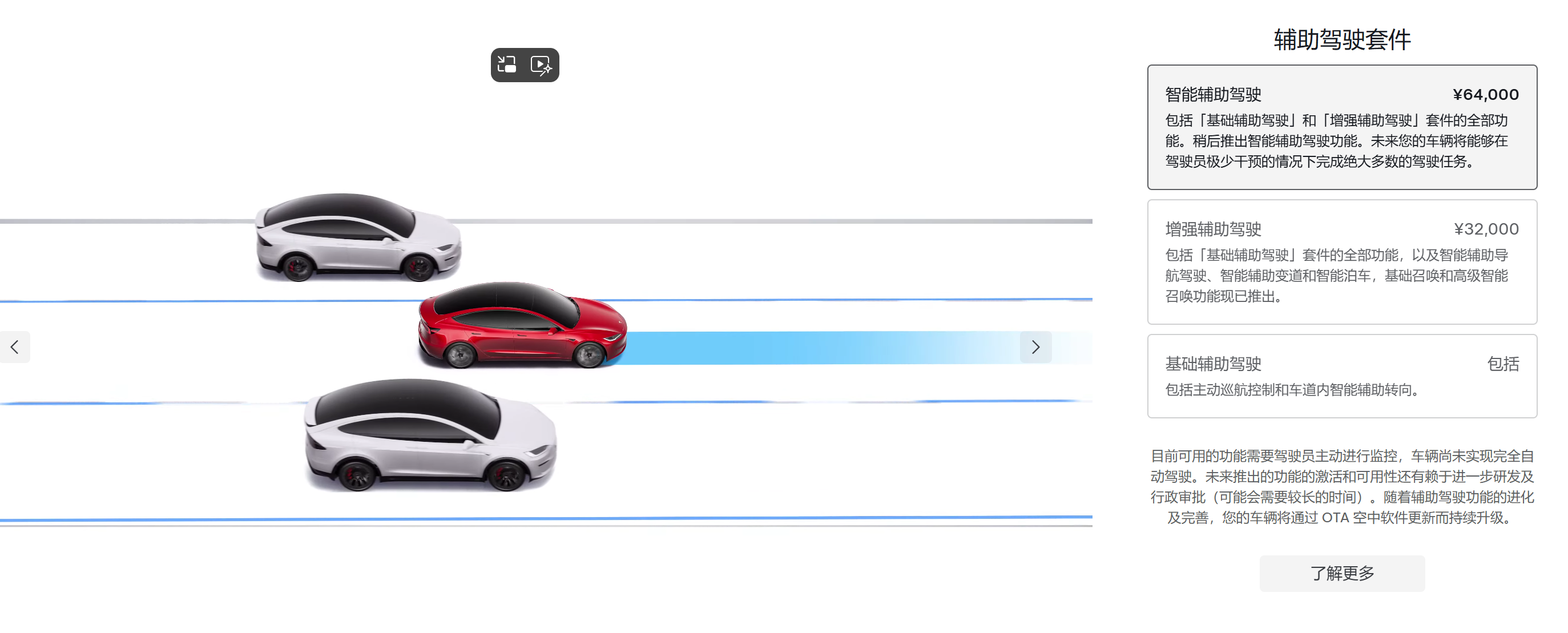Viewport: 1568px width, 633px height.
Task: Click the 智能辅助驾驶 description paragraph
Action: (1336, 141)
